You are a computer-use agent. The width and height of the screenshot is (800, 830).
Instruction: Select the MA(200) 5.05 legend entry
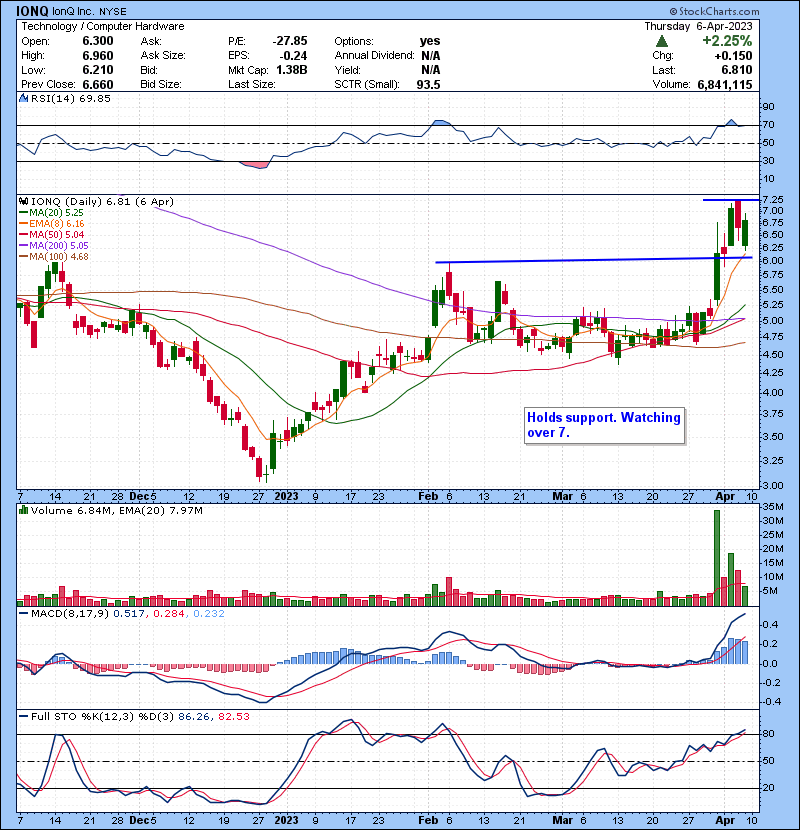(x=54, y=246)
